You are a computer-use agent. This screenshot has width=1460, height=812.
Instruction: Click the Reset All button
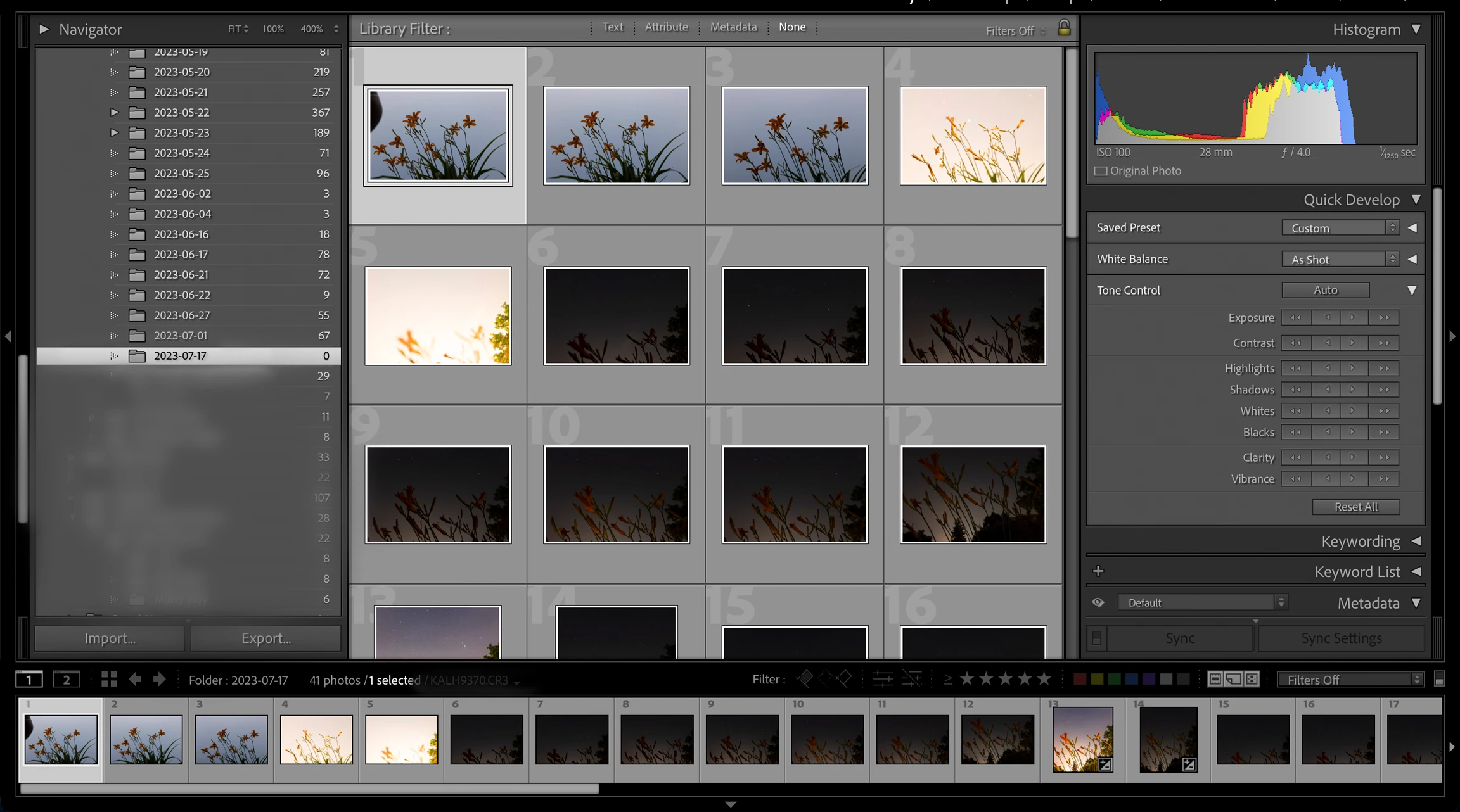point(1355,507)
